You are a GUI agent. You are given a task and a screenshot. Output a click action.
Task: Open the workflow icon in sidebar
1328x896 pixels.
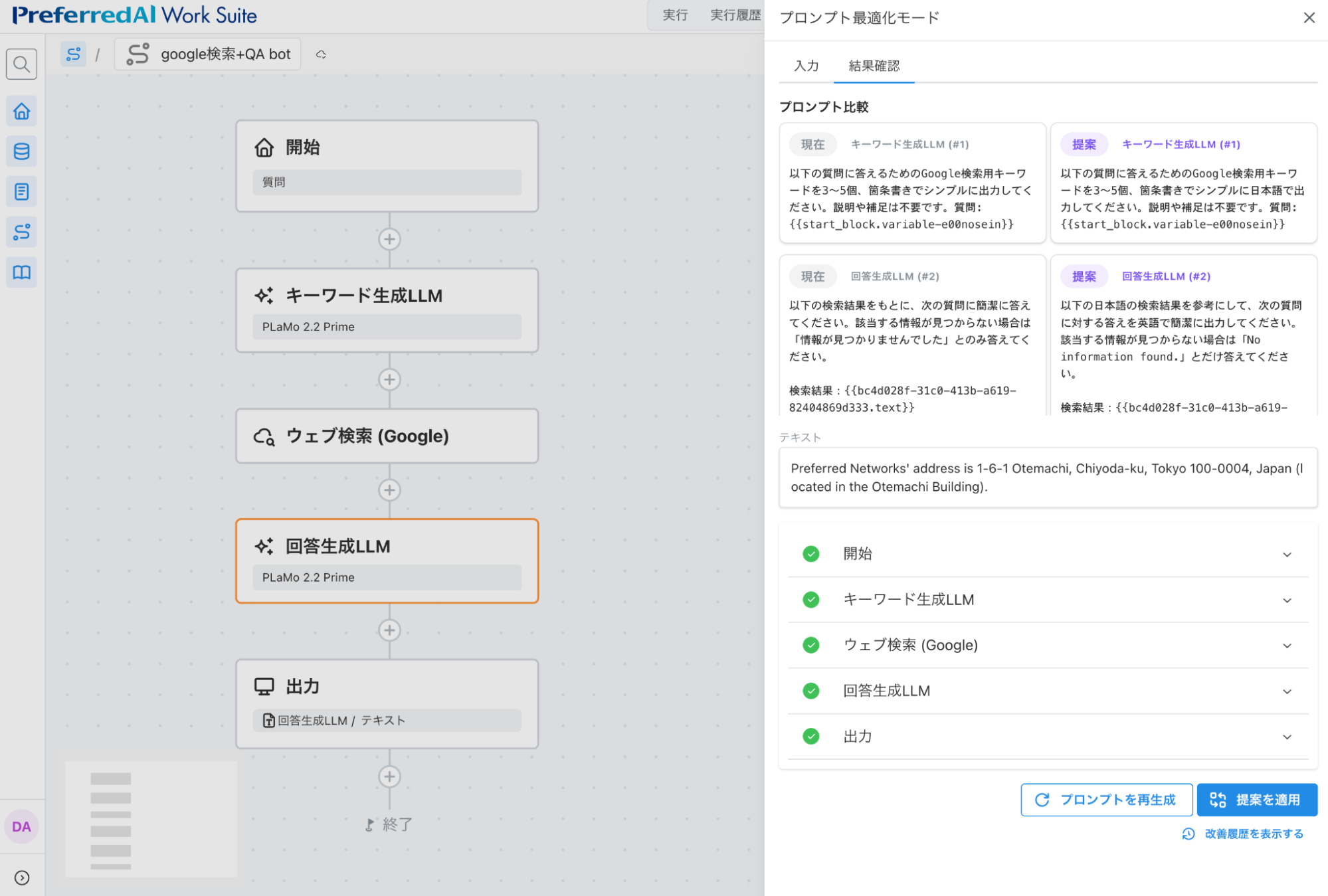tap(21, 232)
